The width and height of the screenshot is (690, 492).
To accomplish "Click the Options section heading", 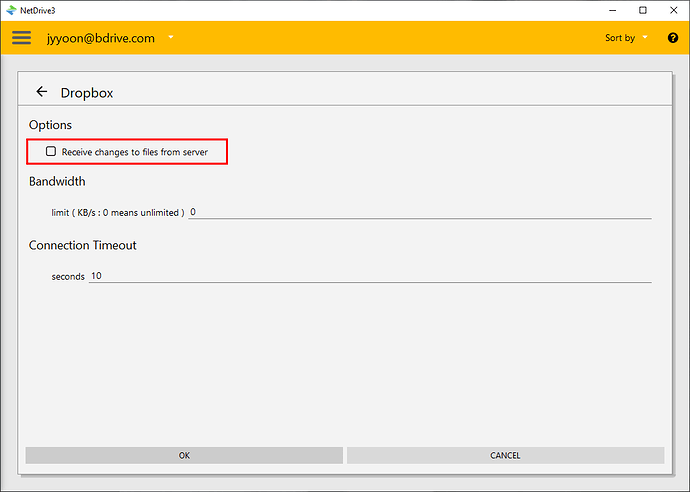I will [50, 125].
